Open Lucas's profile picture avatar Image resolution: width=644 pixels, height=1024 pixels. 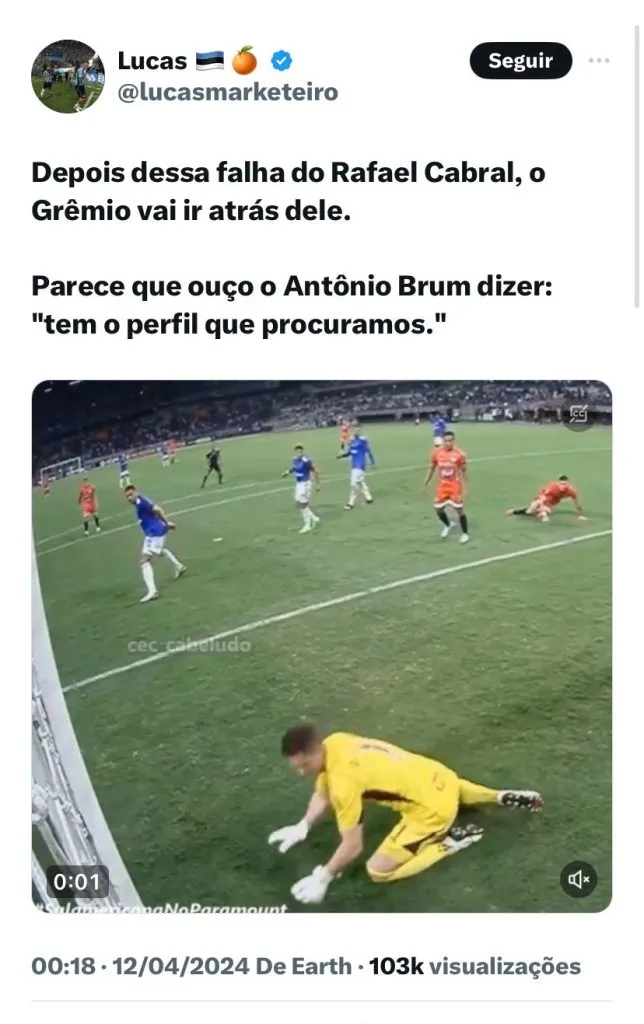(68, 76)
